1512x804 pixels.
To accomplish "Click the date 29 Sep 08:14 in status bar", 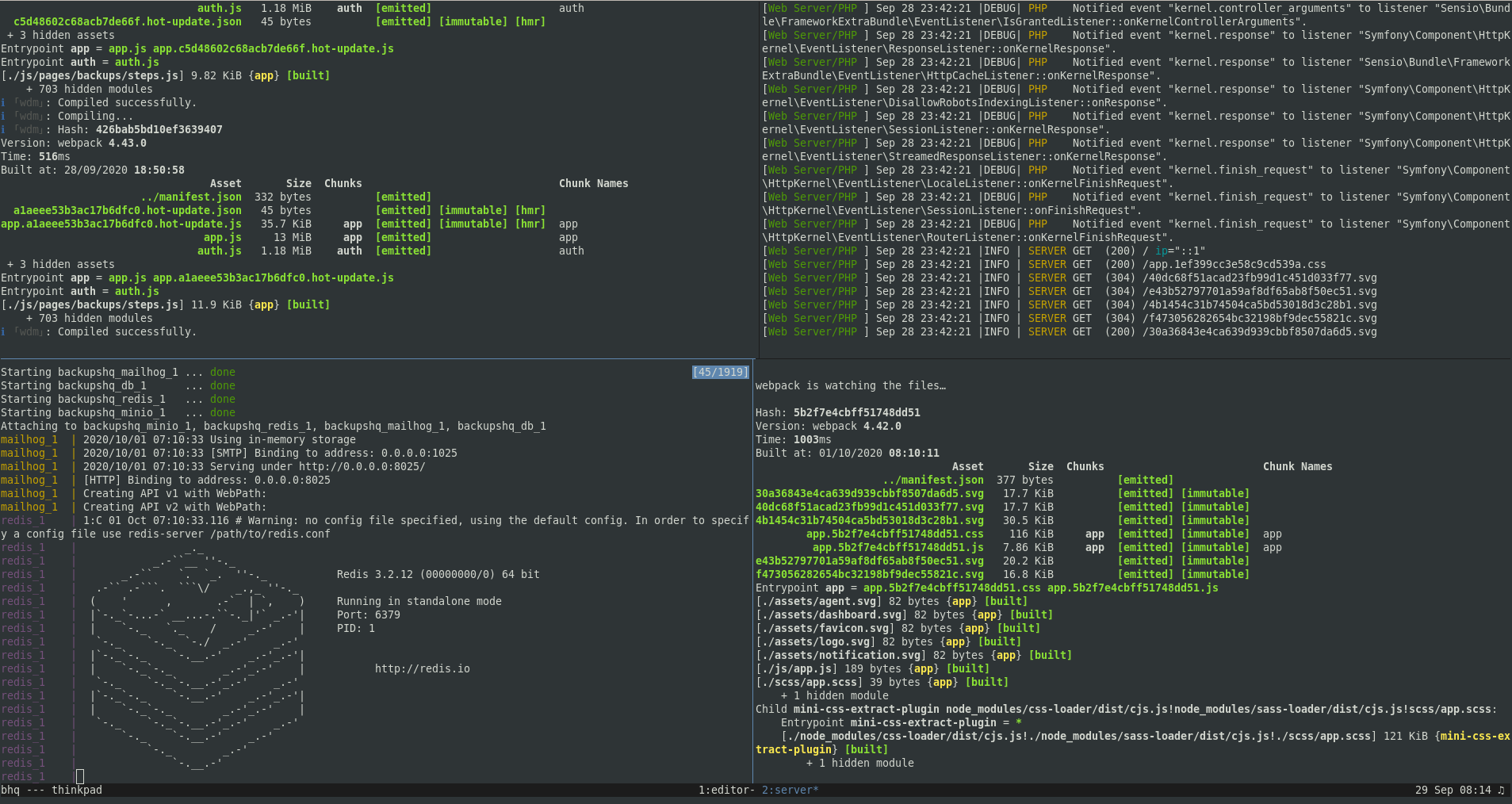I will coord(1453,790).
